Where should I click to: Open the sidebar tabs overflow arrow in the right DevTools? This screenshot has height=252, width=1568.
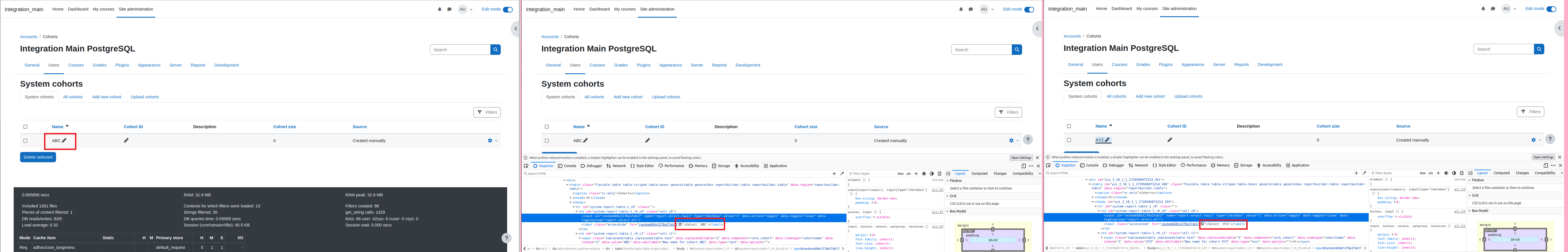coord(1562,173)
